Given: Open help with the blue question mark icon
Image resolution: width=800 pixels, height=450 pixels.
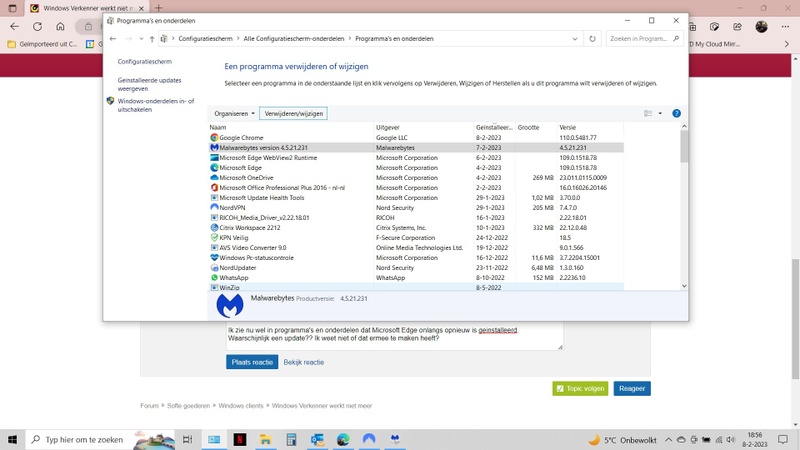Looking at the screenshot, I should [x=677, y=113].
